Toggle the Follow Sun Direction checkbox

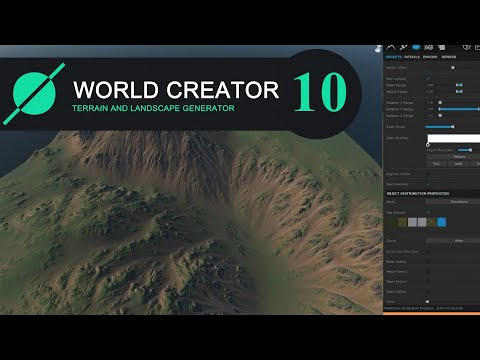click(428, 252)
